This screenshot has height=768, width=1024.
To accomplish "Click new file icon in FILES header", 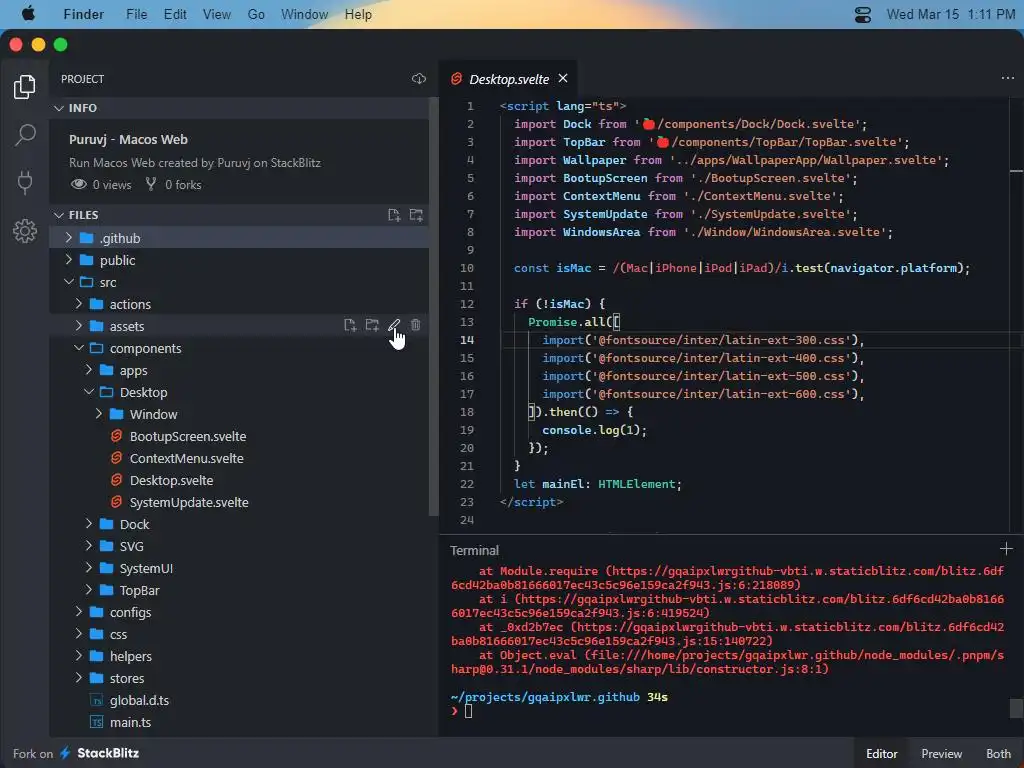I will 394,215.
